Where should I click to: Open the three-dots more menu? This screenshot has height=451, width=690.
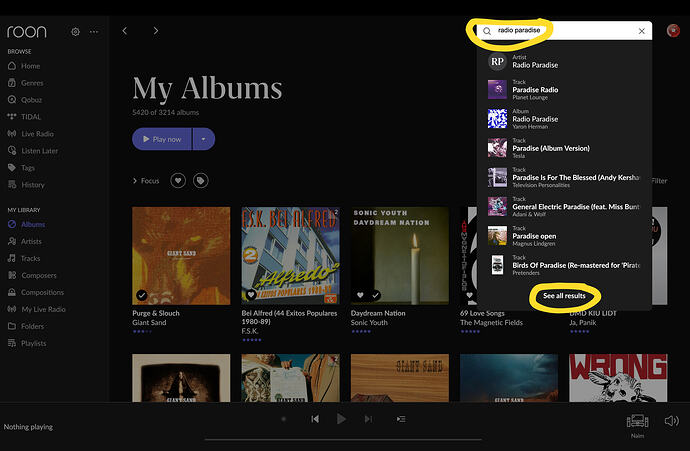coord(94,32)
